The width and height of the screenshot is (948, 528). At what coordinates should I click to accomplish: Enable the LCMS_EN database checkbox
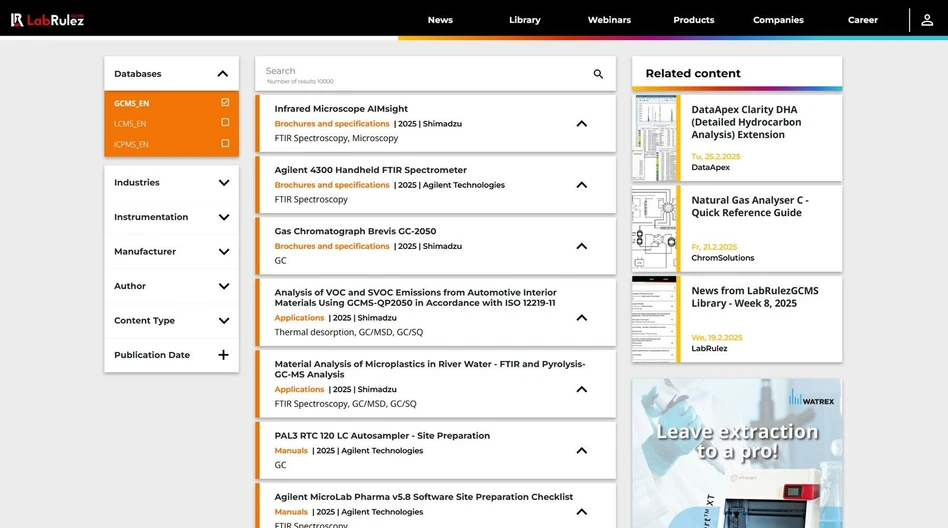[225, 122]
